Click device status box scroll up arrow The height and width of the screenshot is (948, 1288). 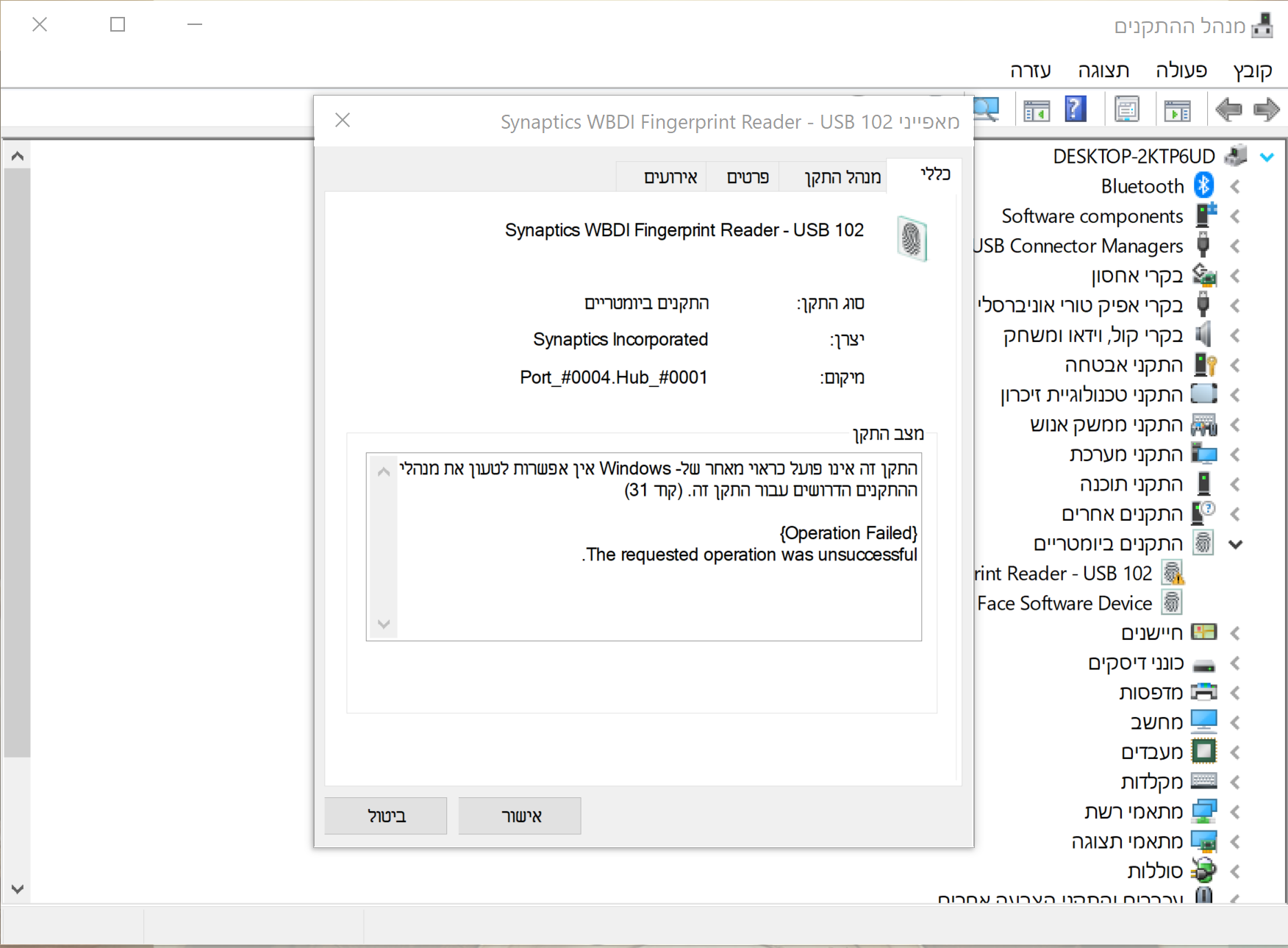pyautogui.click(x=383, y=471)
